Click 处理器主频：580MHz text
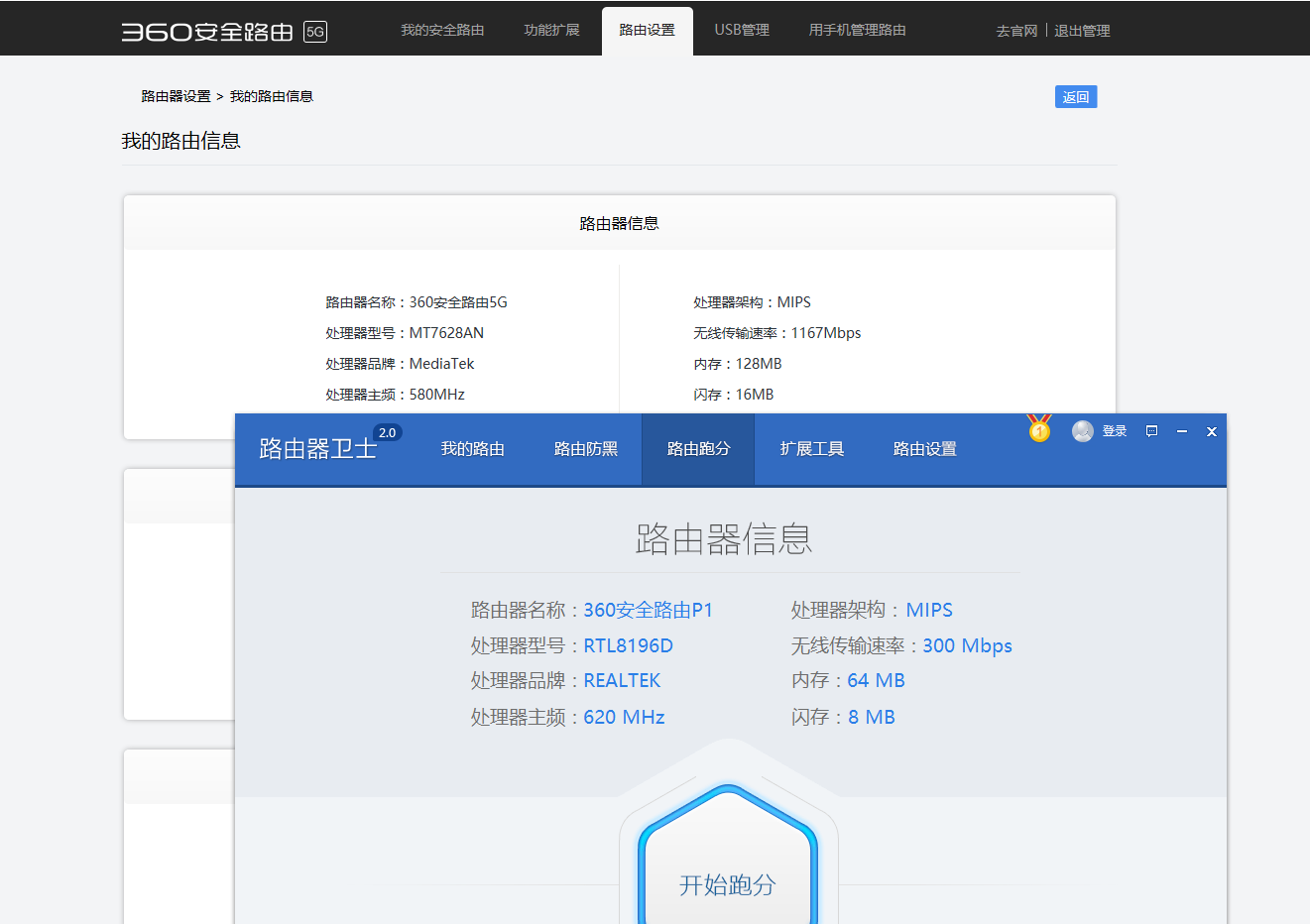This screenshot has width=1310, height=924. [x=395, y=395]
